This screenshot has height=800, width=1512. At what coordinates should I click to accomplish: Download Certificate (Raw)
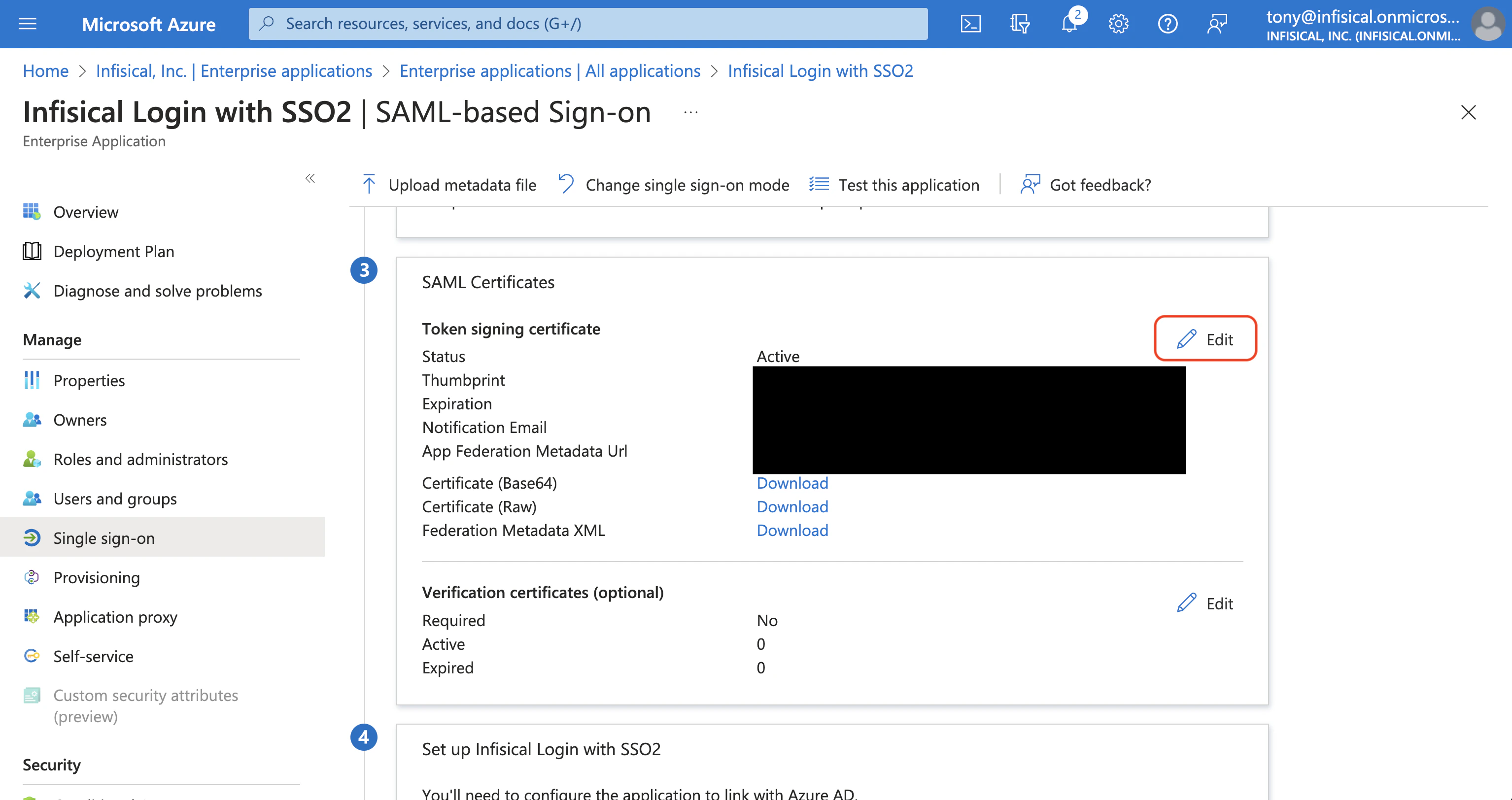792,506
